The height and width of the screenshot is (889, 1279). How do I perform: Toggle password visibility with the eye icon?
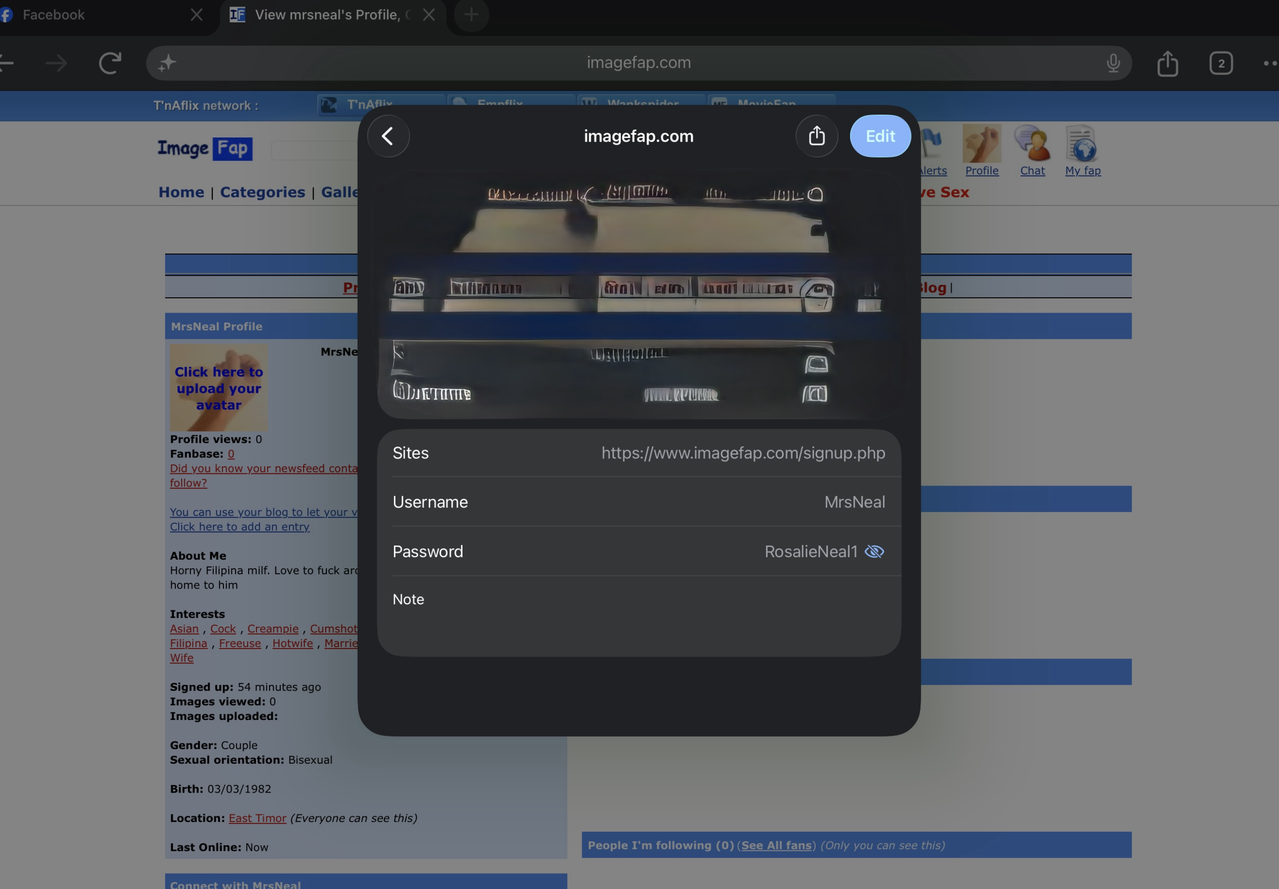[x=874, y=552]
